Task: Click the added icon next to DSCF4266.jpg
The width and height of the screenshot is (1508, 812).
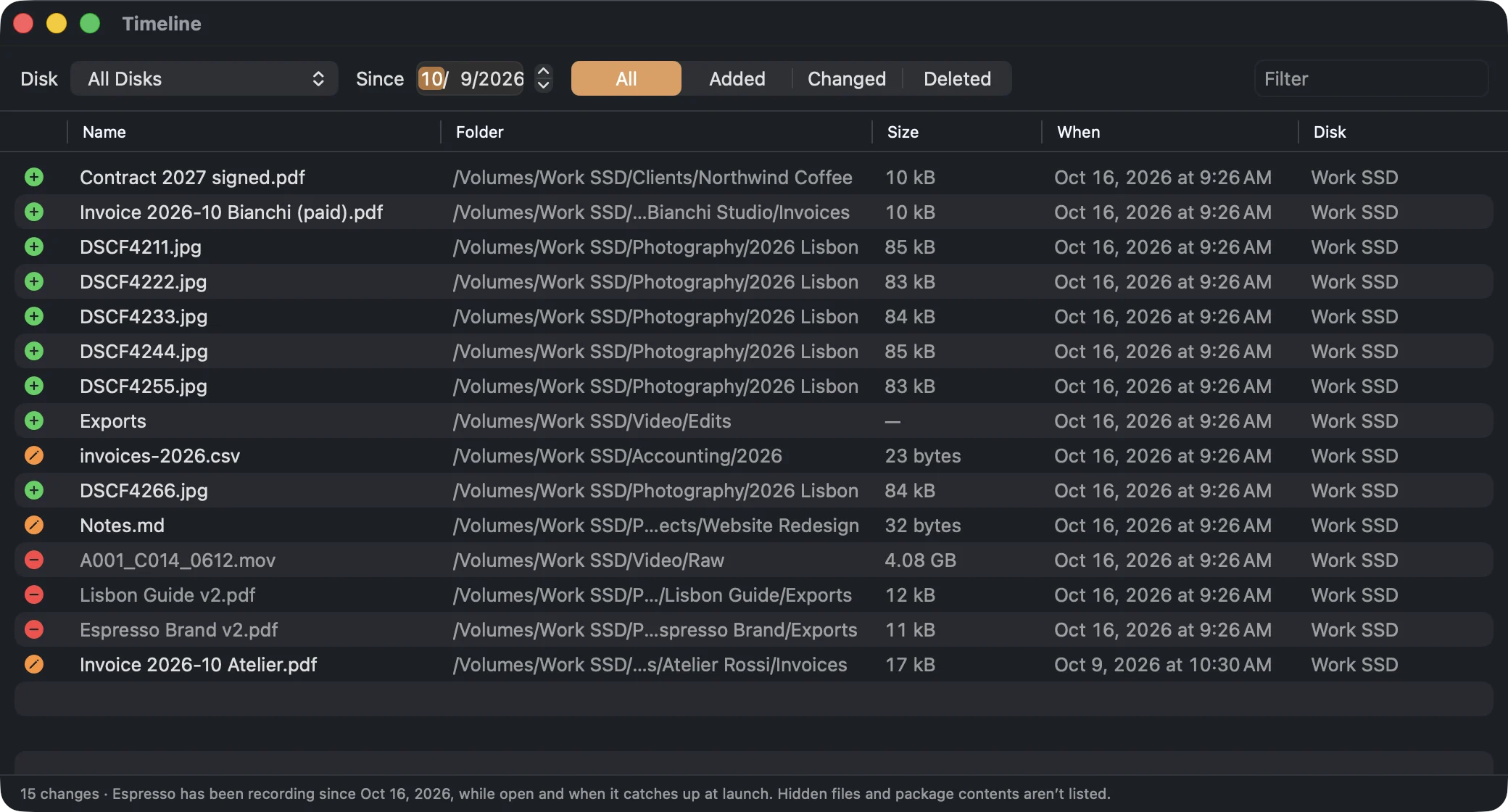Action: pyautogui.click(x=34, y=490)
